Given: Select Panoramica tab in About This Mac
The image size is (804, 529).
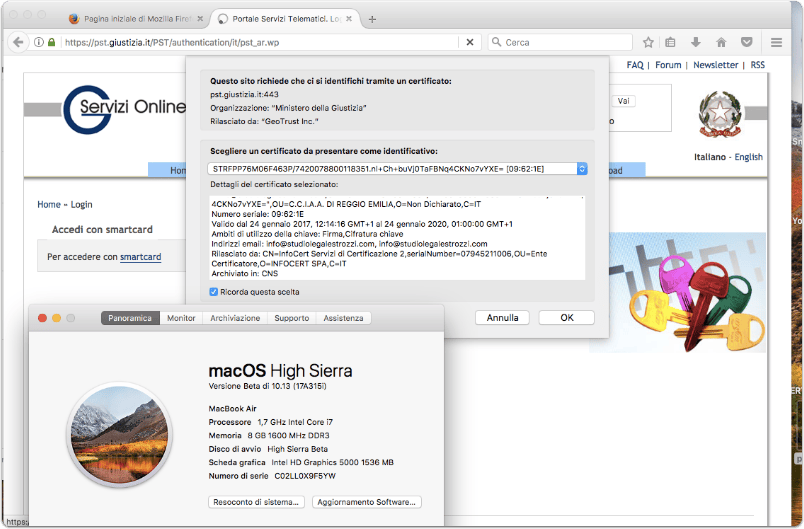Looking at the screenshot, I should tap(130, 318).
